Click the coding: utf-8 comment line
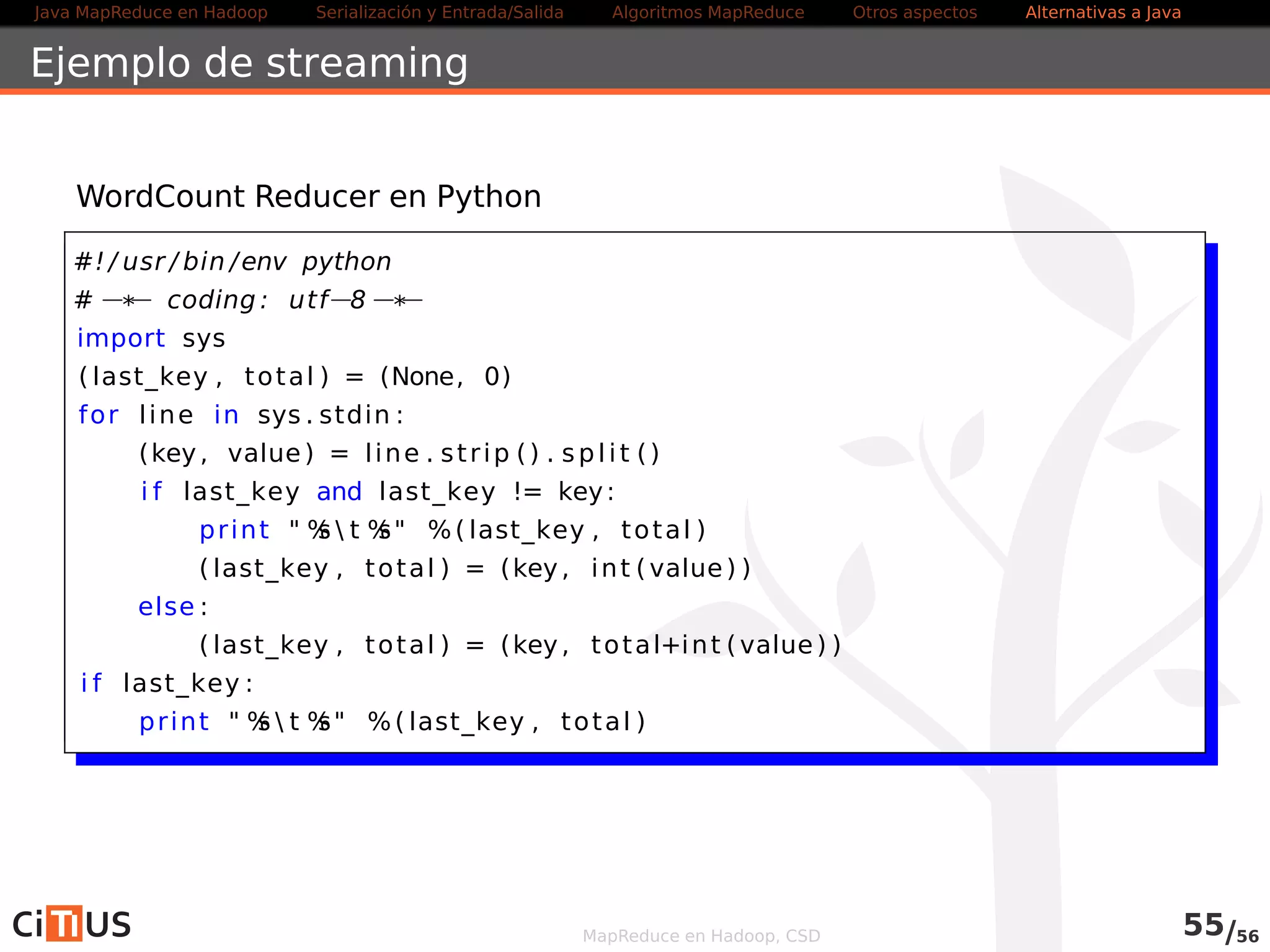 (x=249, y=300)
